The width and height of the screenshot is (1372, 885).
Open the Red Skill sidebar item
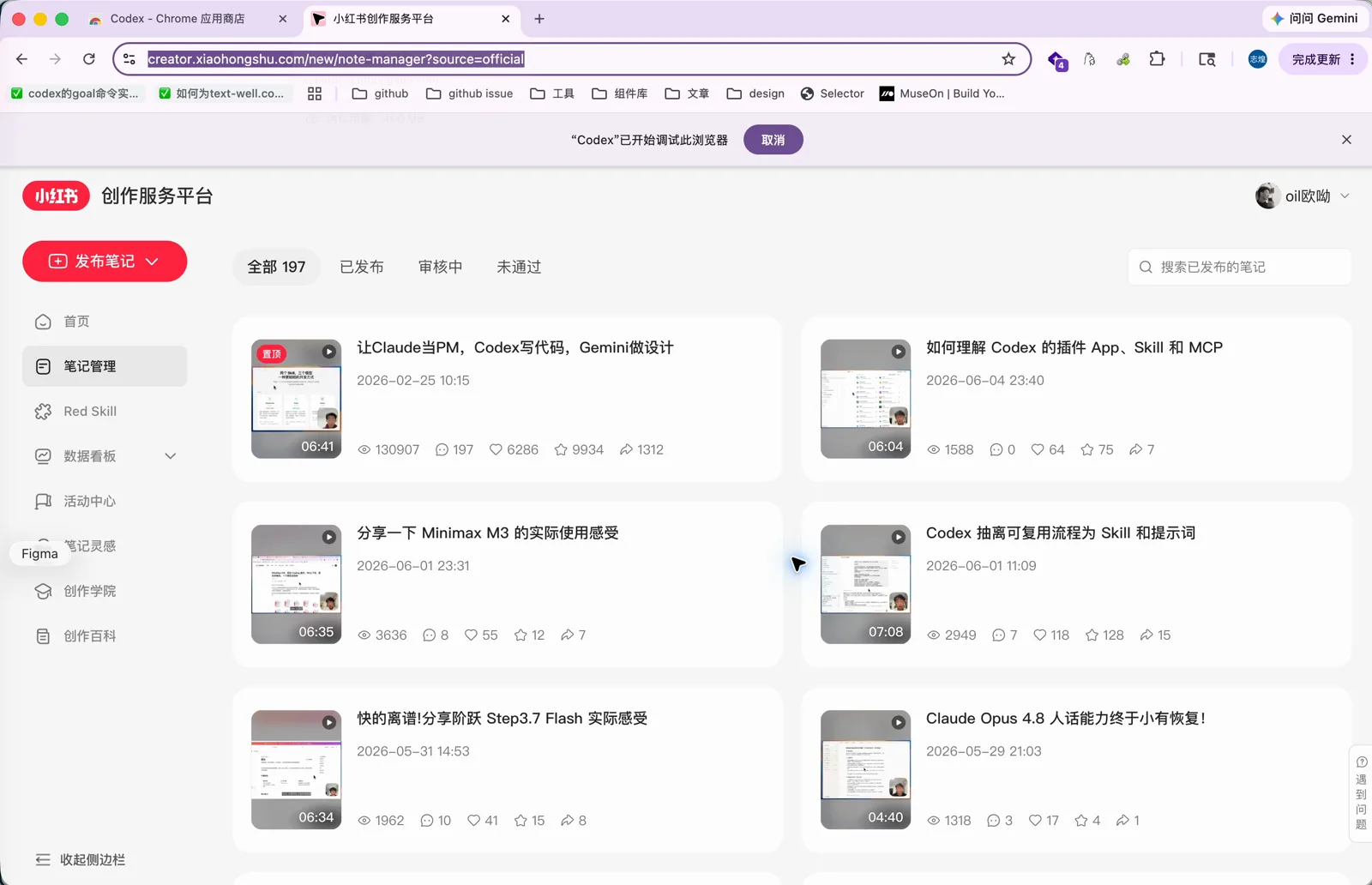tap(105, 412)
